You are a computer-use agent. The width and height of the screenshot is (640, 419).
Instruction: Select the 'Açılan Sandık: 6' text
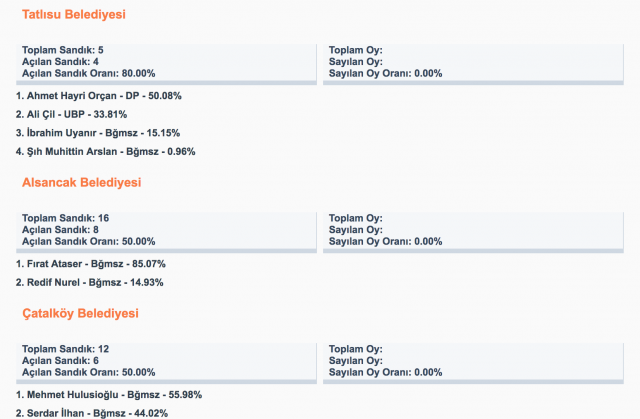pos(60,359)
